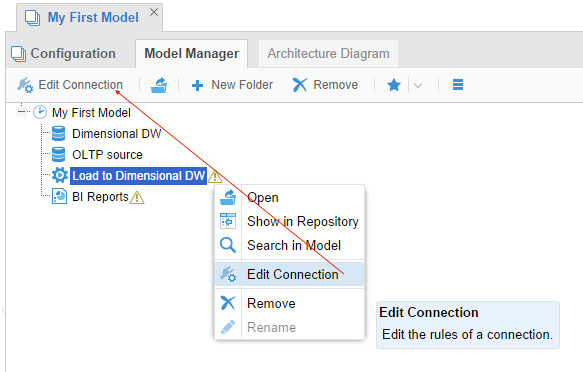The width and height of the screenshot is (583, 372).
Task: Click the X remove icon in context menu
Action: 228,303
